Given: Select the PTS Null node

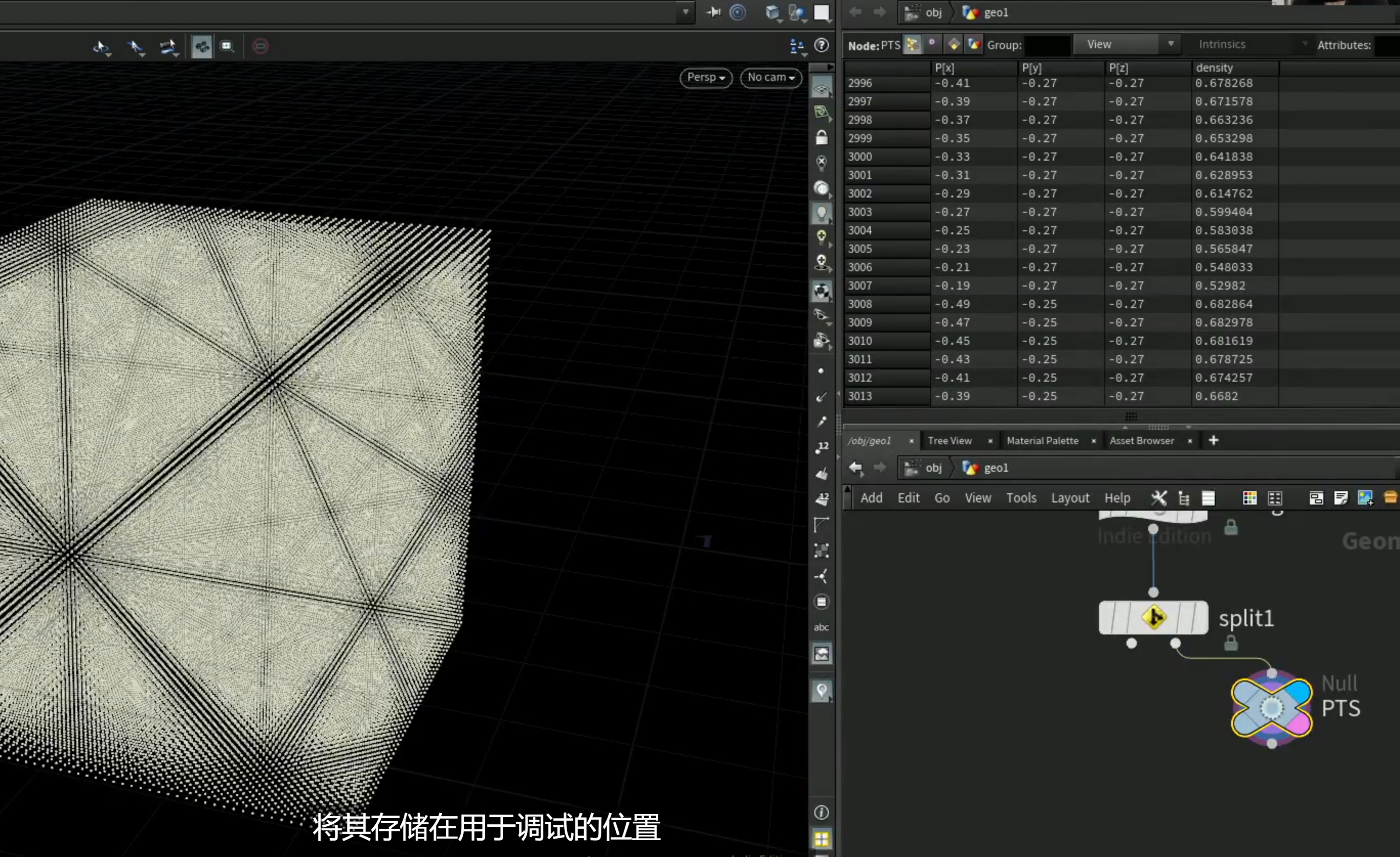Looking at the screenshot, I should (x=1272, y=708).
